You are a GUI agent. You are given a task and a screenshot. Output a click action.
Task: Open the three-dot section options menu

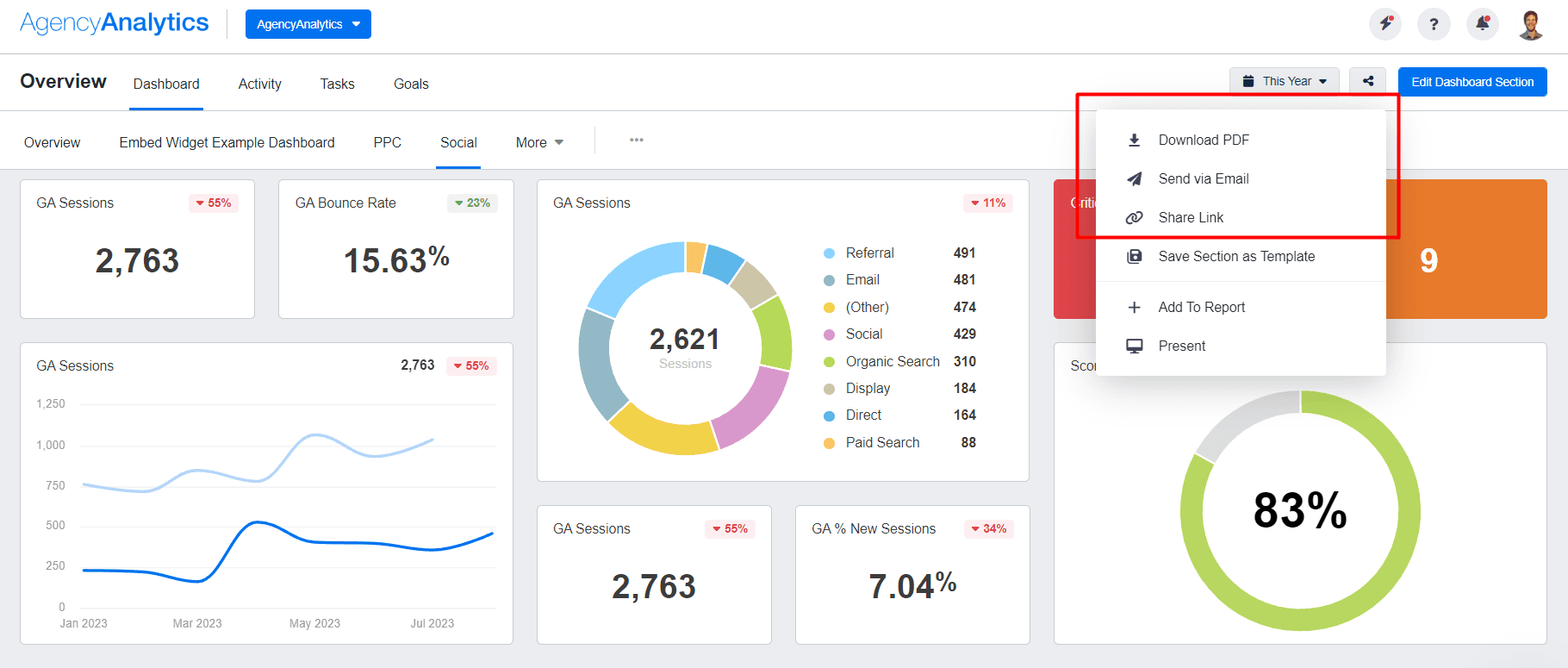[x=636, y=140]
